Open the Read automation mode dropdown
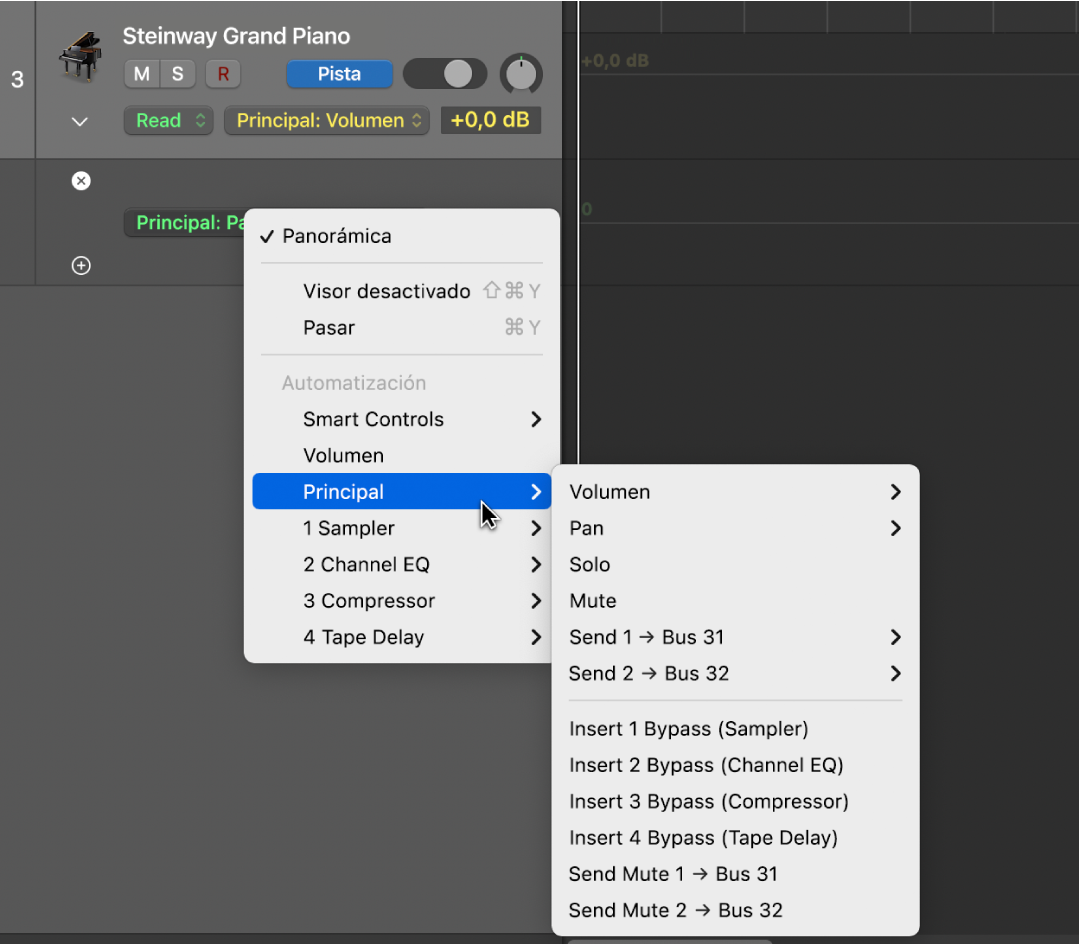Screen dimensions: 1080x944 coord(168,121)
